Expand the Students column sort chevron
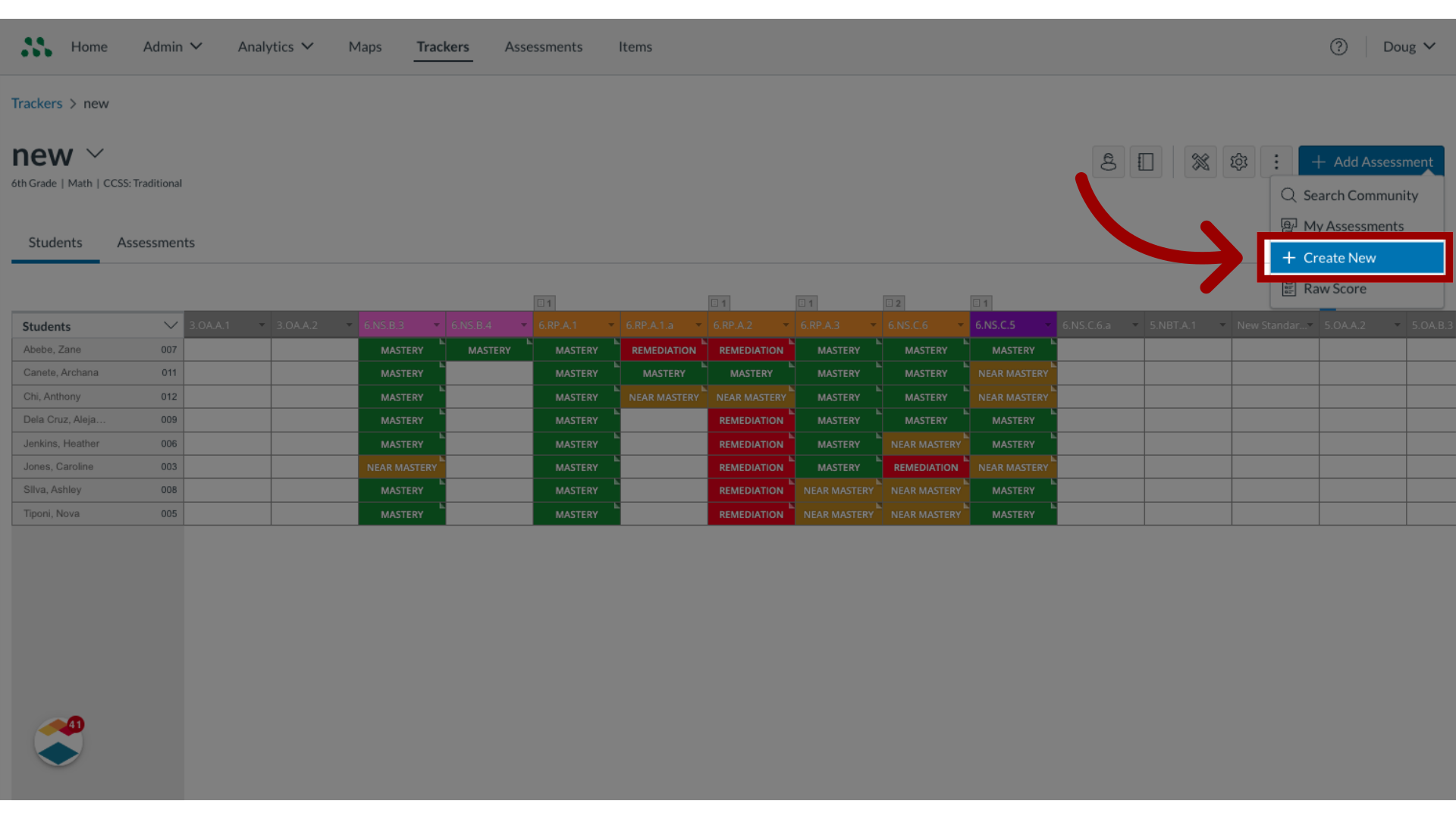The height and width of the screenshot is (819, 1456). (170, 326)
